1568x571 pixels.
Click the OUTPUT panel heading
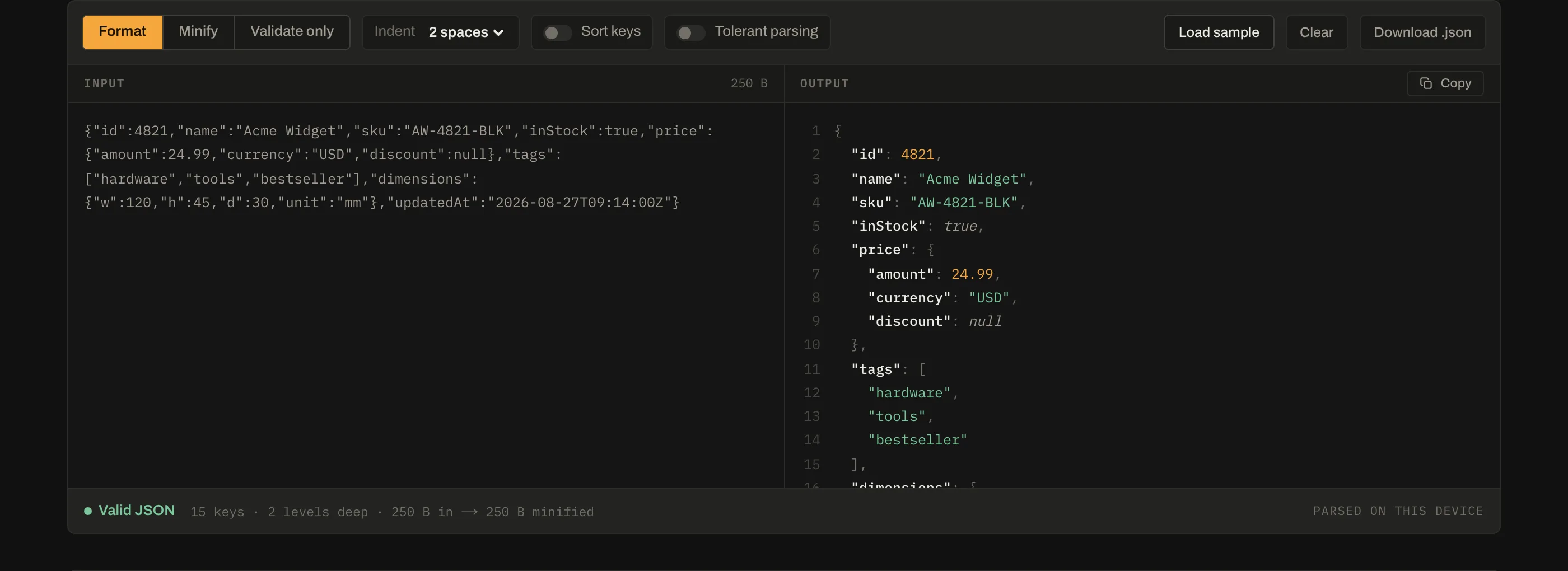pyautogui.click(x=824, y=83)
